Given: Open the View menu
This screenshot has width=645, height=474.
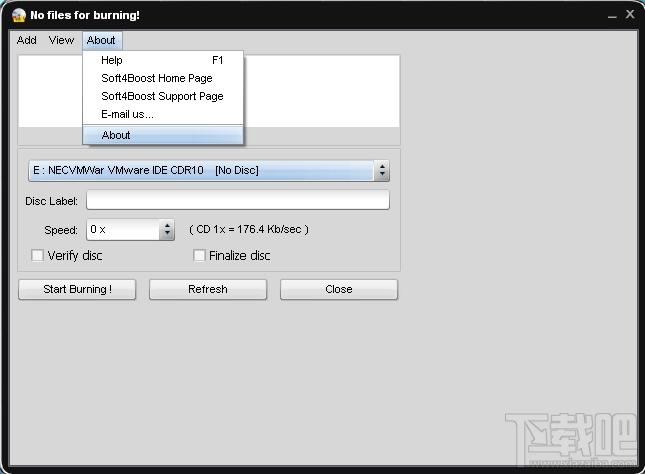Looking at the screenshot, I should pyautogui.click(x=61, y=40).
